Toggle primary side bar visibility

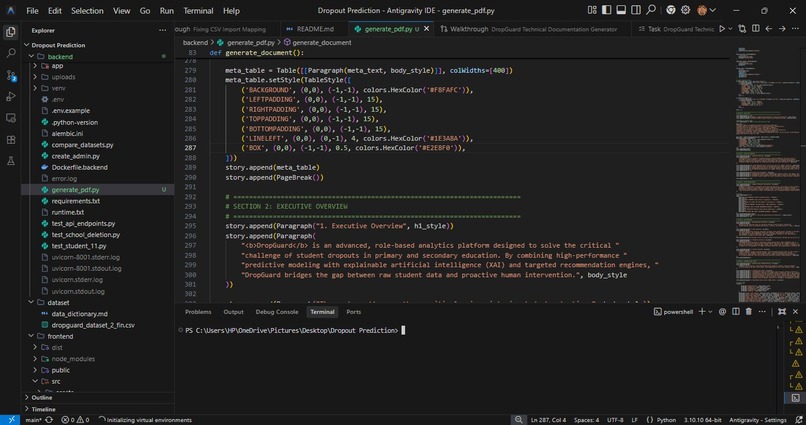coord(607,10)
